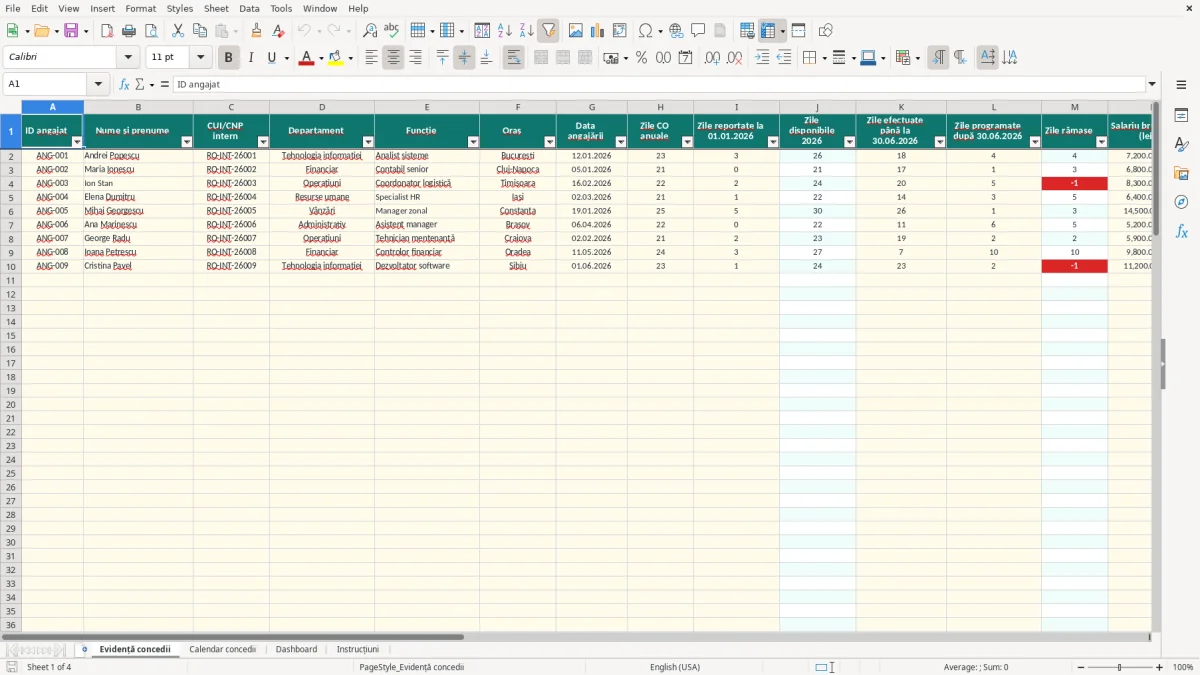Image resolution: width=1200 pixels, height=675 pixels.
Task: Open the sidebar Gallery icon
Action: pos(1181,173)
